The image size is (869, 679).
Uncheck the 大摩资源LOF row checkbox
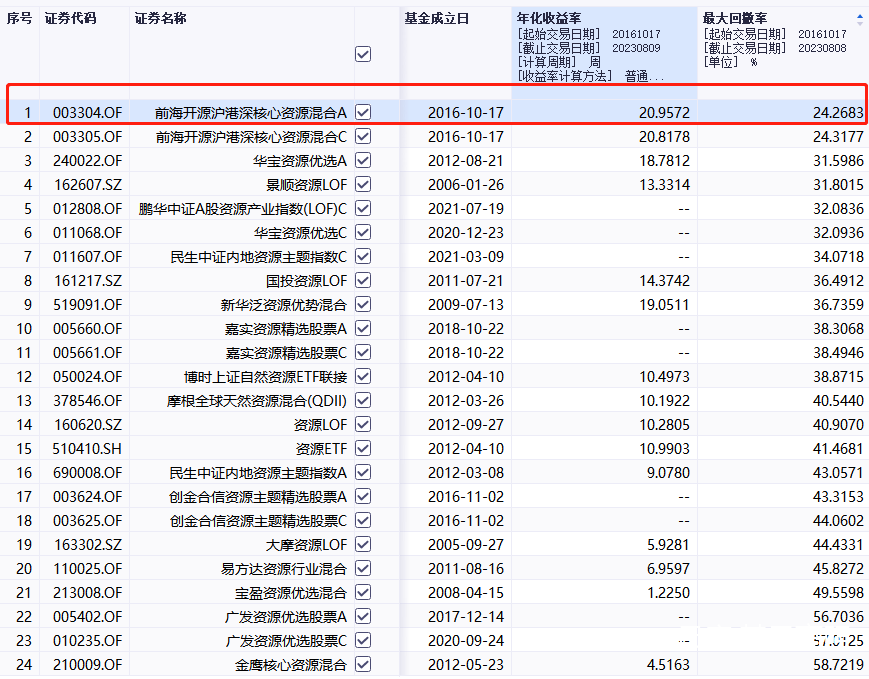point(363,545)
